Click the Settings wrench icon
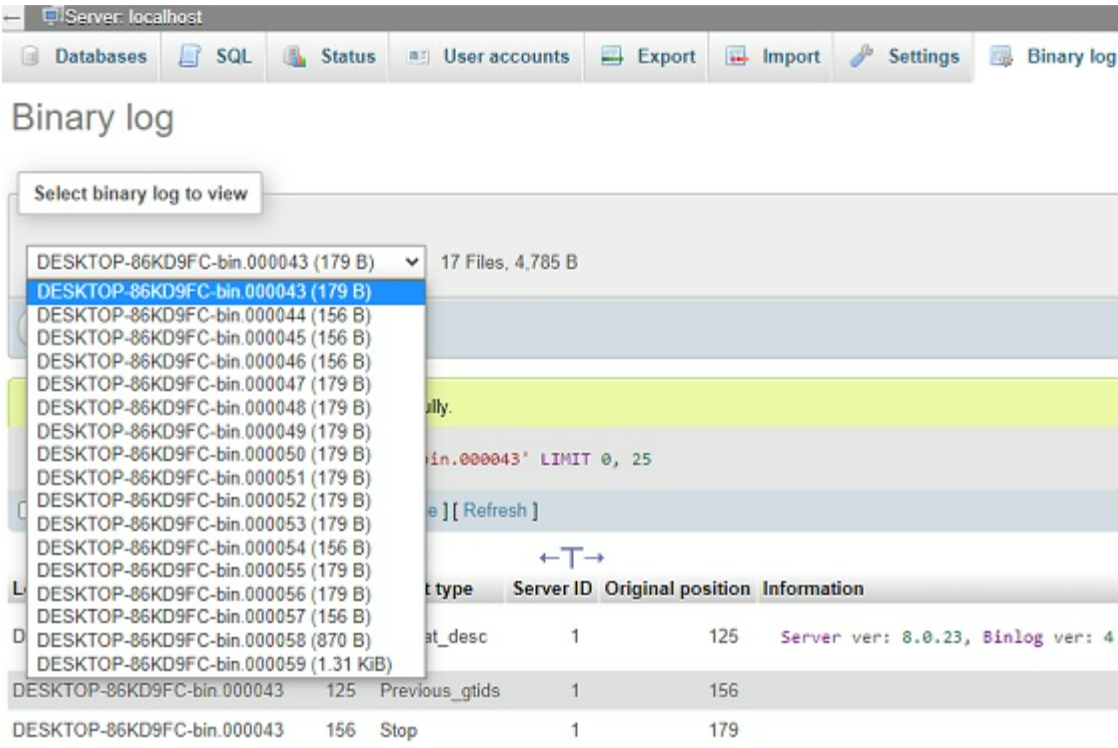1118x748 pixels. [861, 57]
